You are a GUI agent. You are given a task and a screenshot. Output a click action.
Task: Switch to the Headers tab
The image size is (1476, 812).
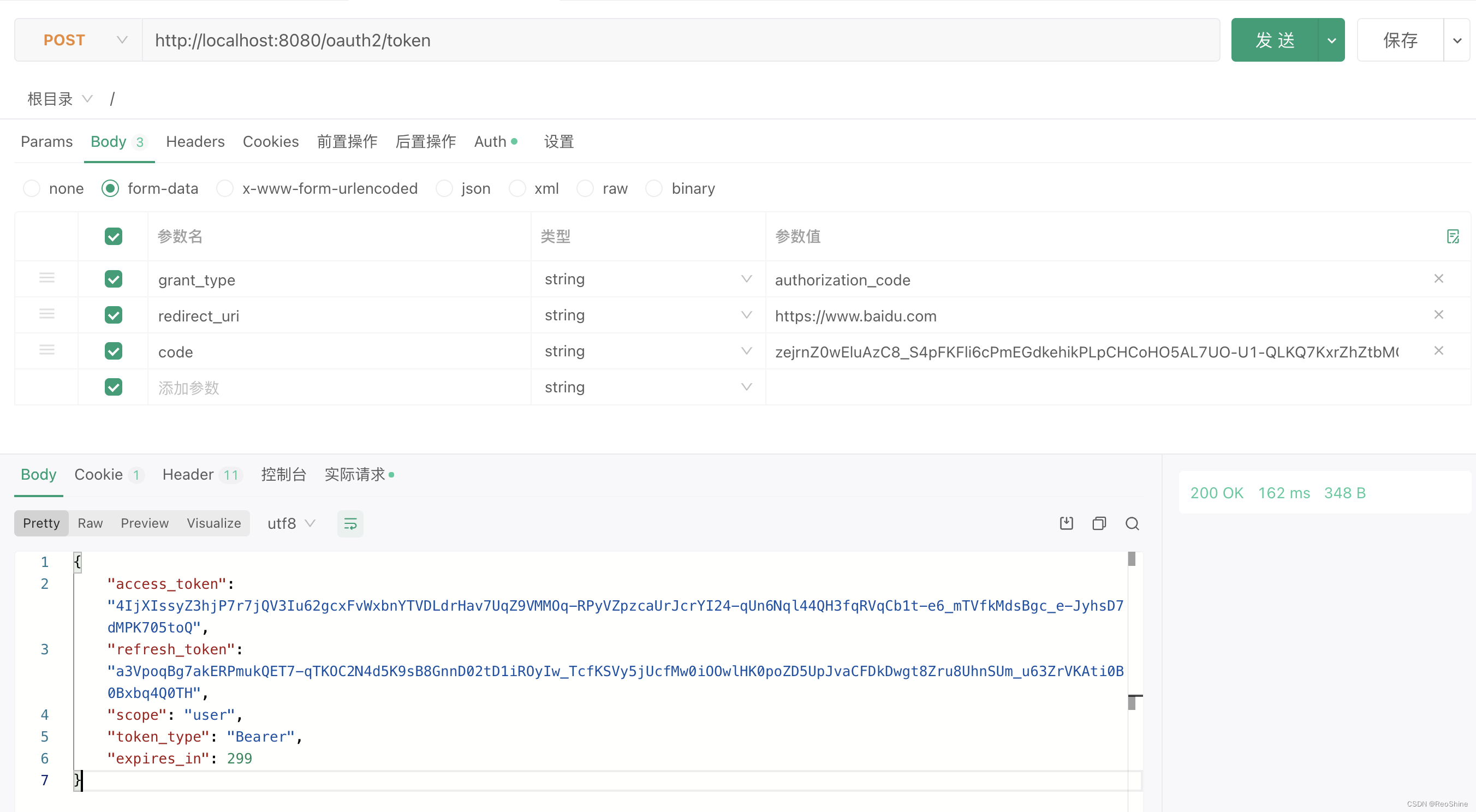(x=195, y=141)
